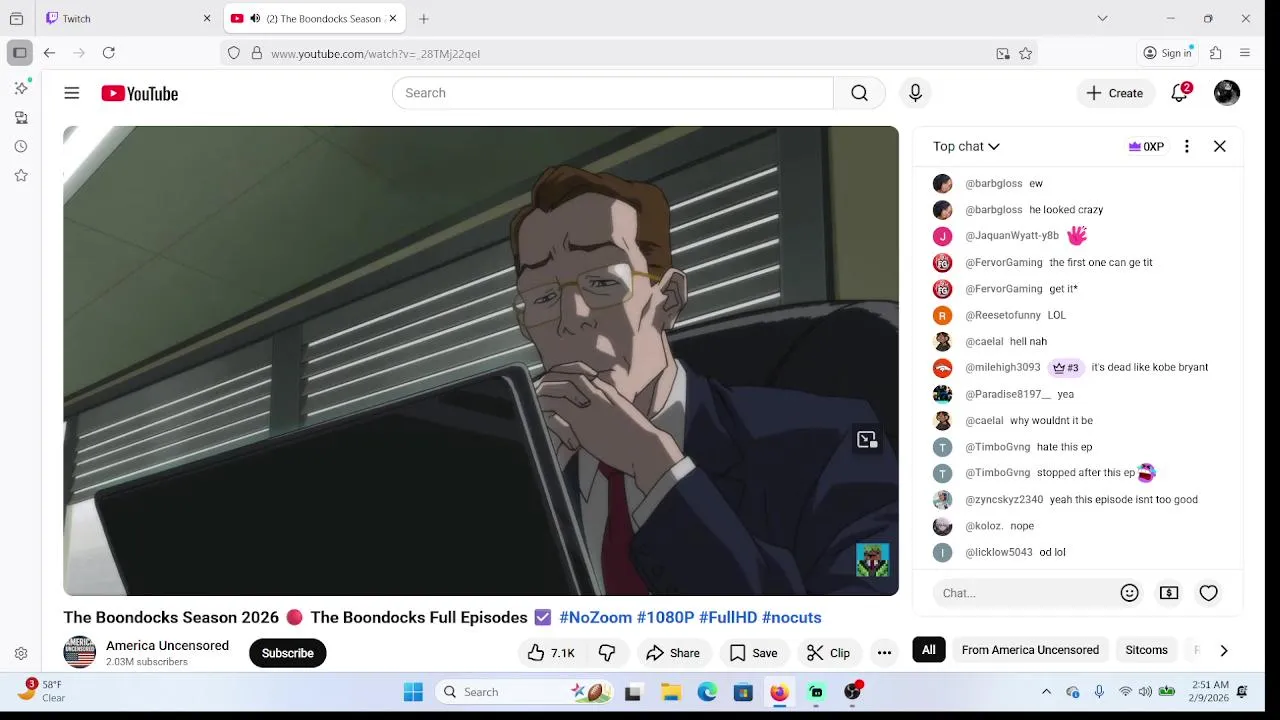
Task: Open the account avatar menu
Action: [x=1227, y=93]
